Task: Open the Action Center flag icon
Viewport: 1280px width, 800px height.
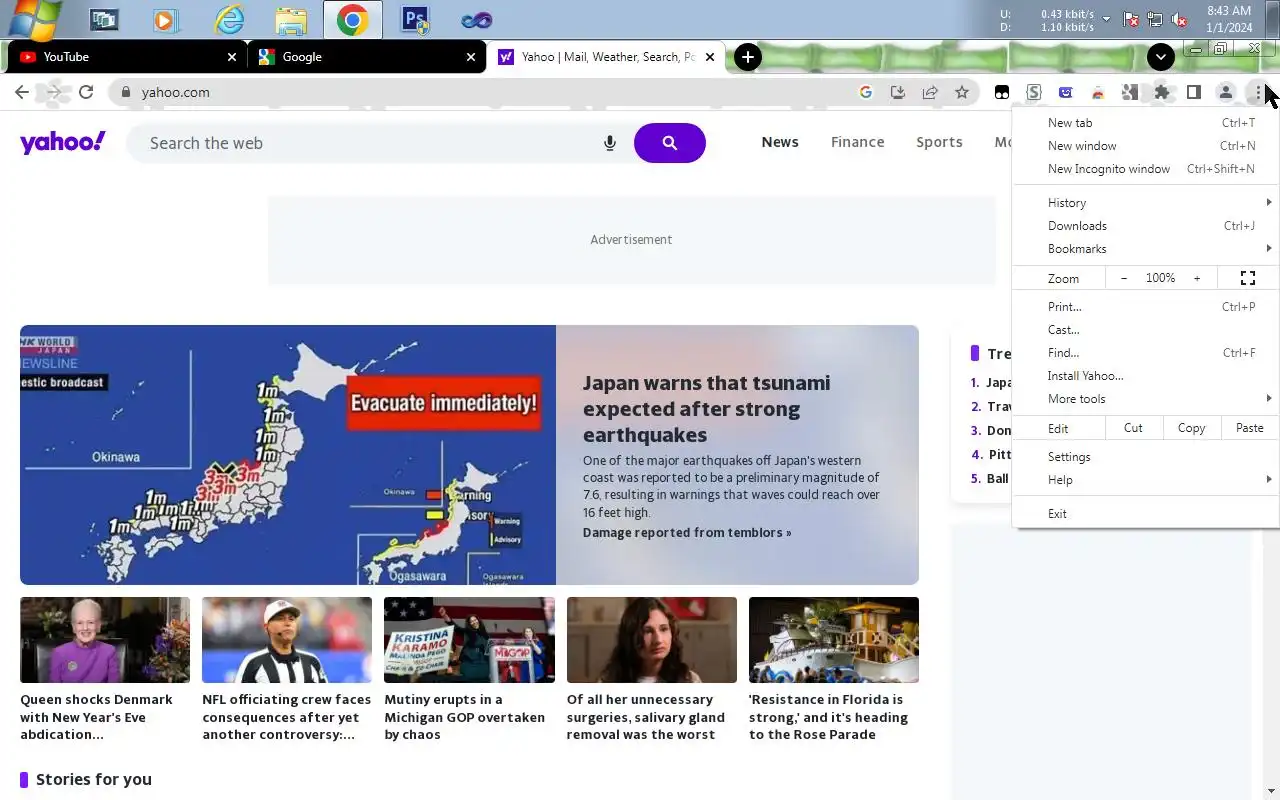Action: point(1131,19)
